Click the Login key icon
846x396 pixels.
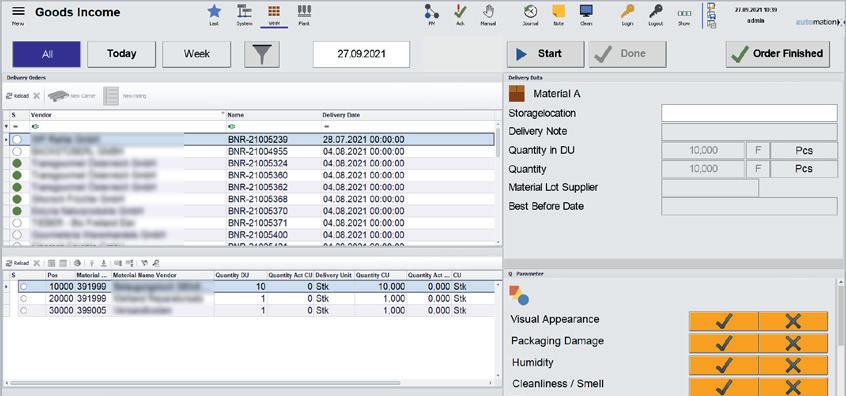point(627,11)
